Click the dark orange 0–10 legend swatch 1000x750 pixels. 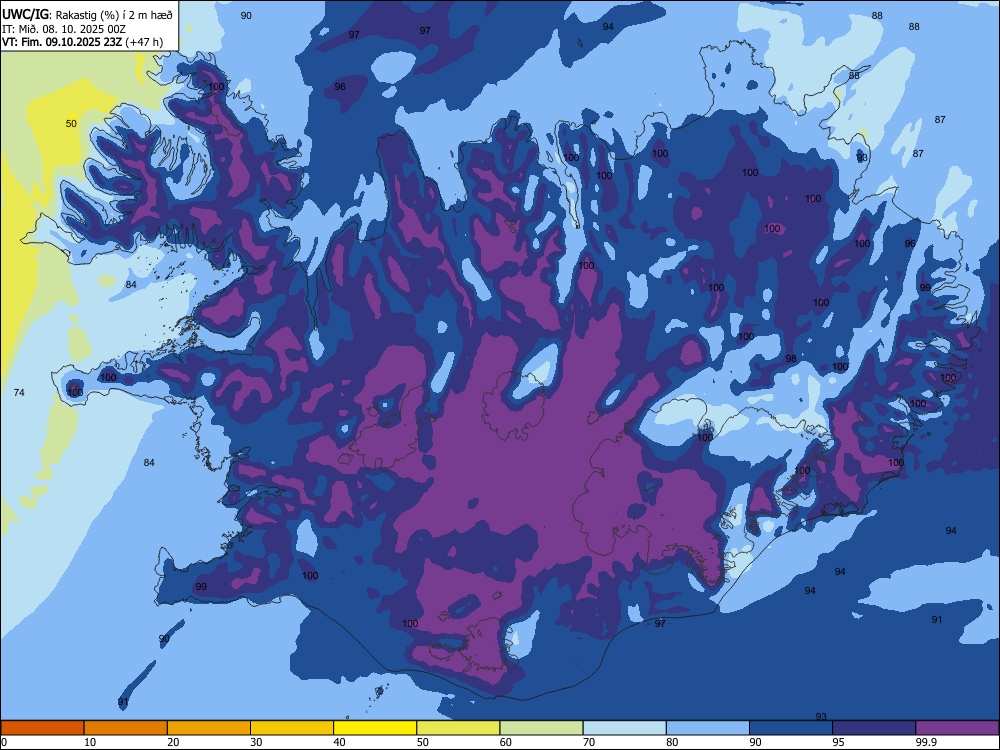pyautogui.click(x=42, y=728)
